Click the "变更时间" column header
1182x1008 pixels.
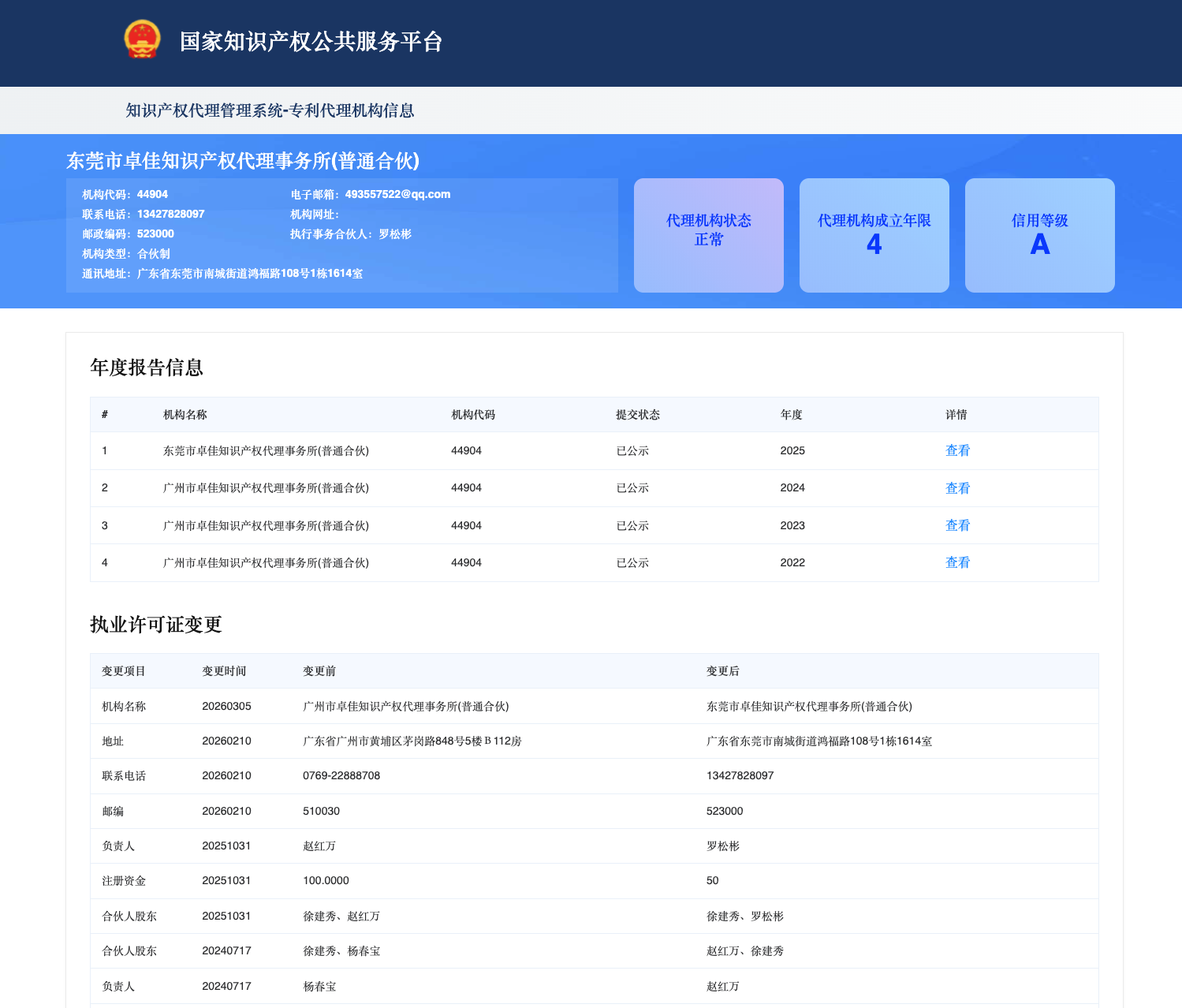pyautogui.click(x=224, y=671)
